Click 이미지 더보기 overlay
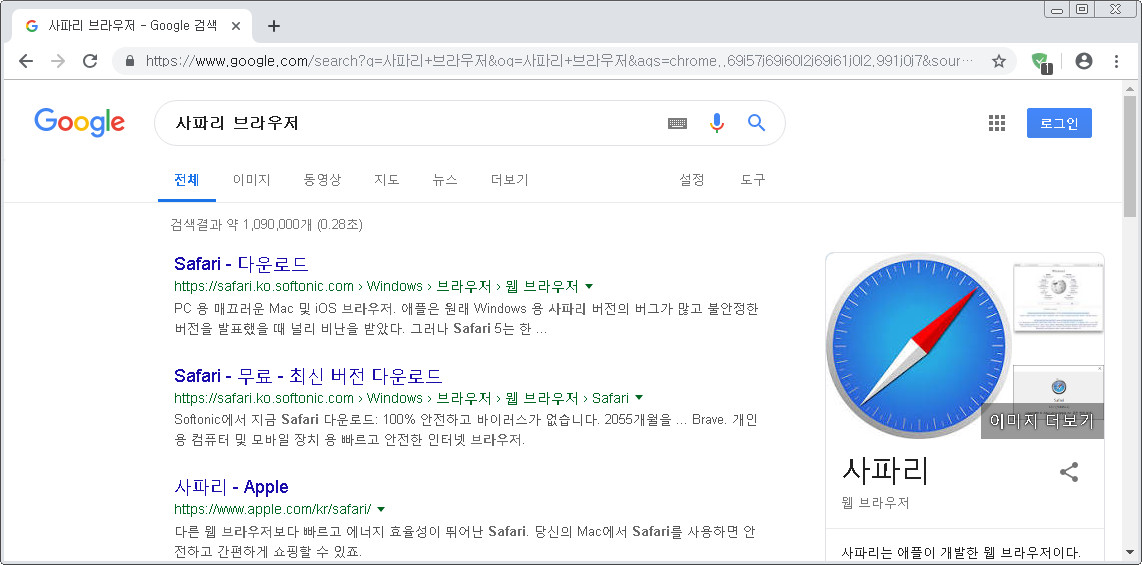This screenshot has height=565, width=1142. pos(1042,421)
